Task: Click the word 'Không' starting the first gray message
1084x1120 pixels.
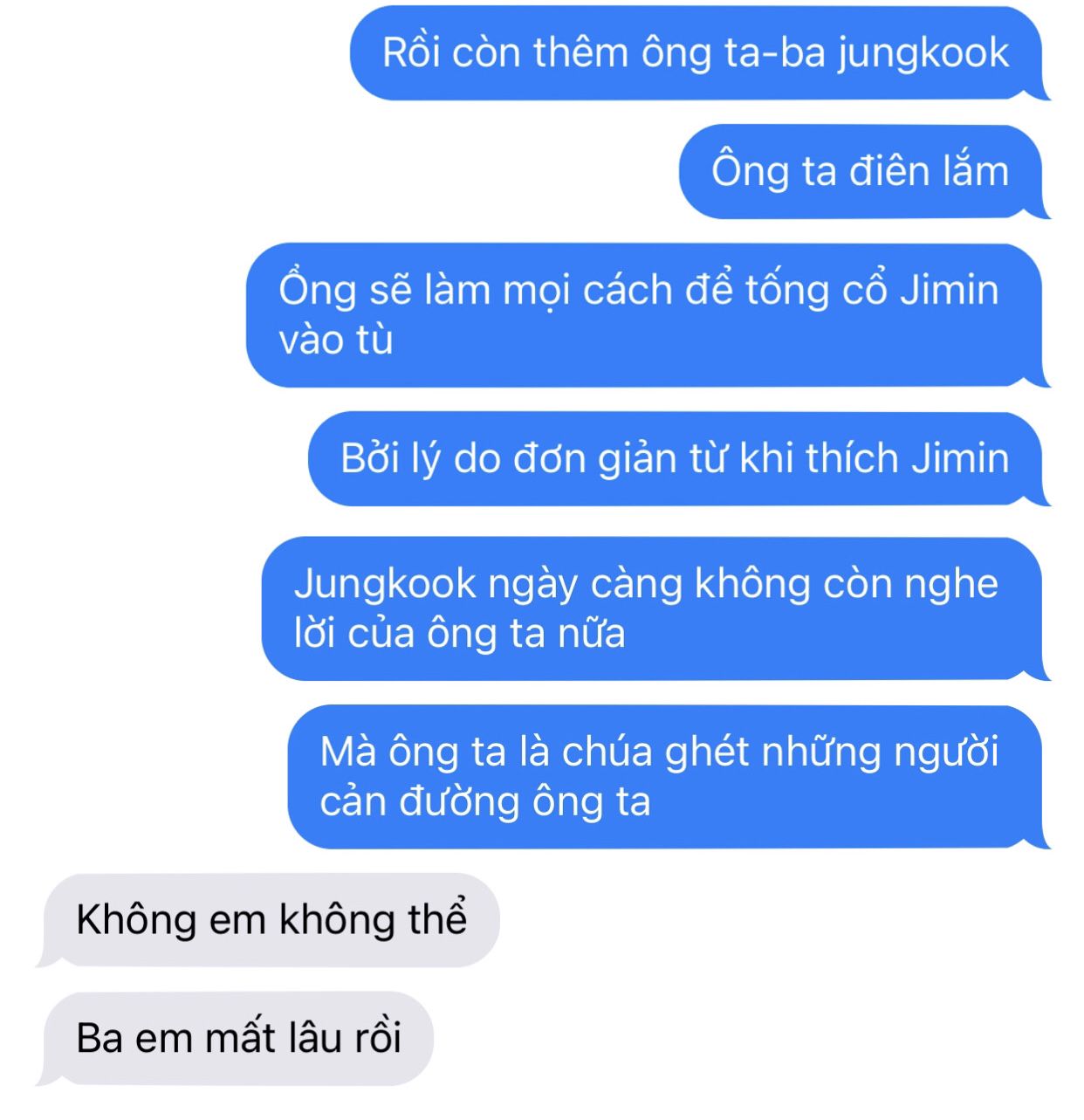Action: 136,920
